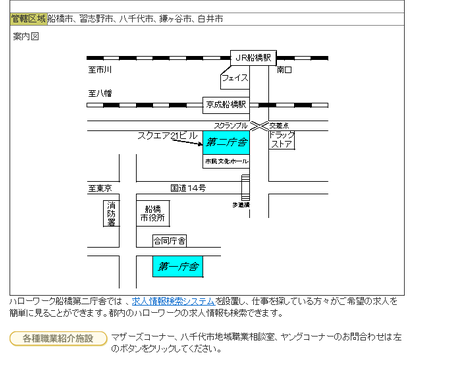Click the スクエア21ビル label
This screenshot has height=380, width=460.
(167, 135)
